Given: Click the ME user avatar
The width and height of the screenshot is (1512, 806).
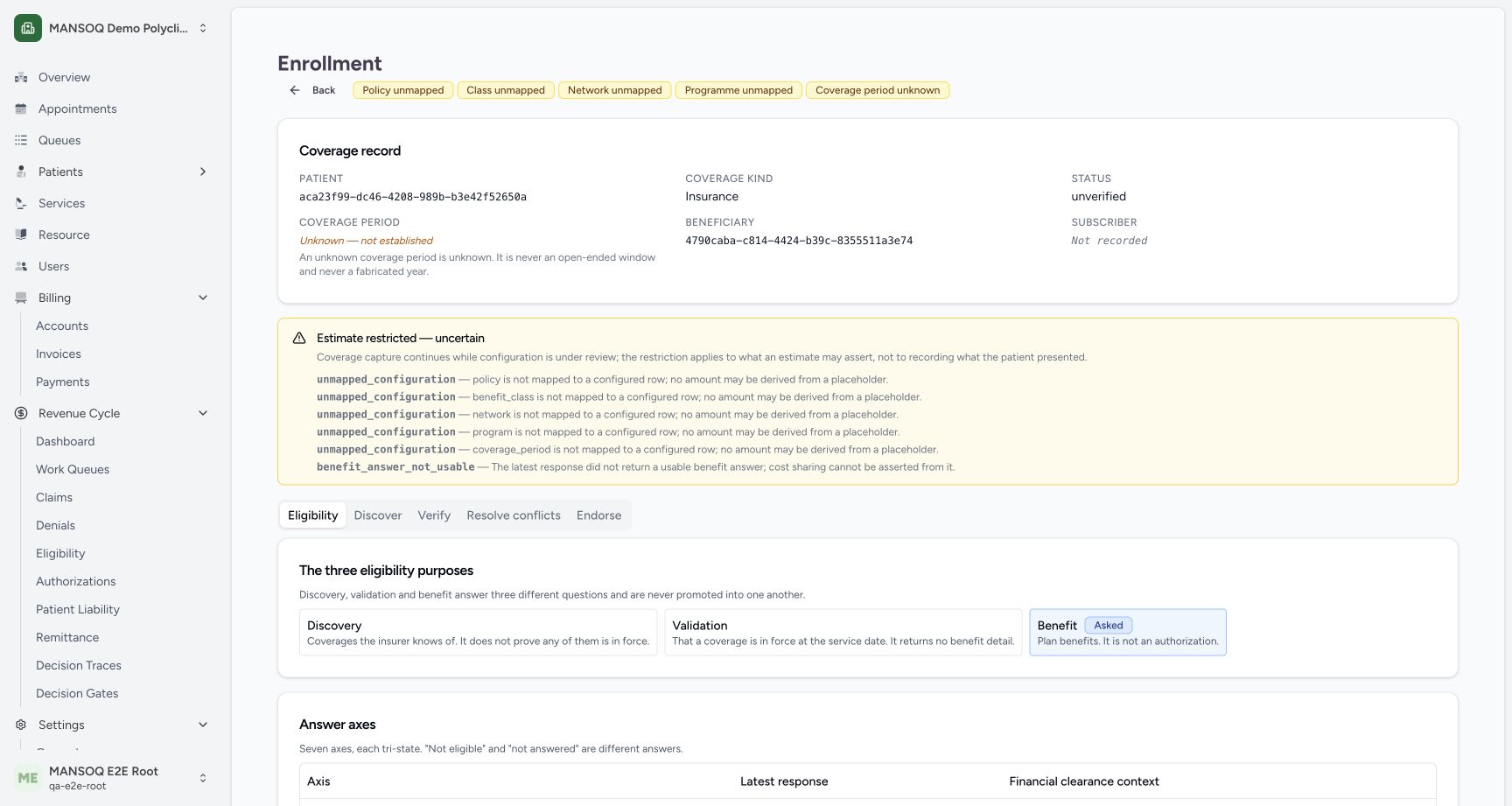Looking at the screenshot, I should pos(28,778).
